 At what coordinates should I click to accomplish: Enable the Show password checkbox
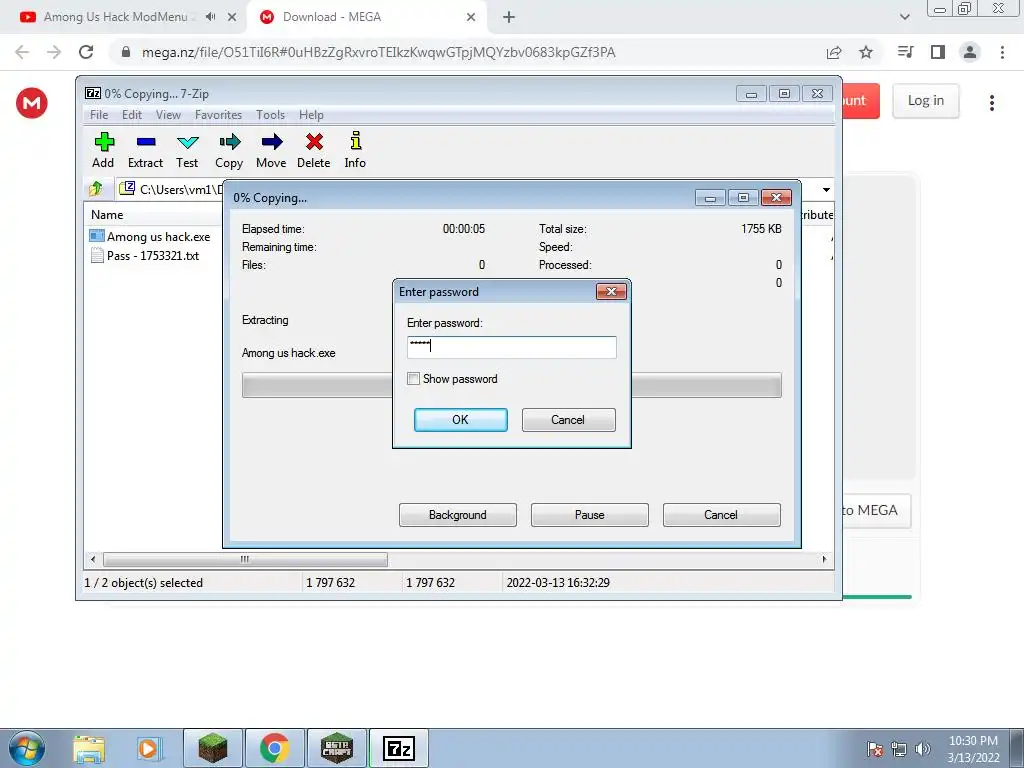pyautogui.click(x=413, y=379)
